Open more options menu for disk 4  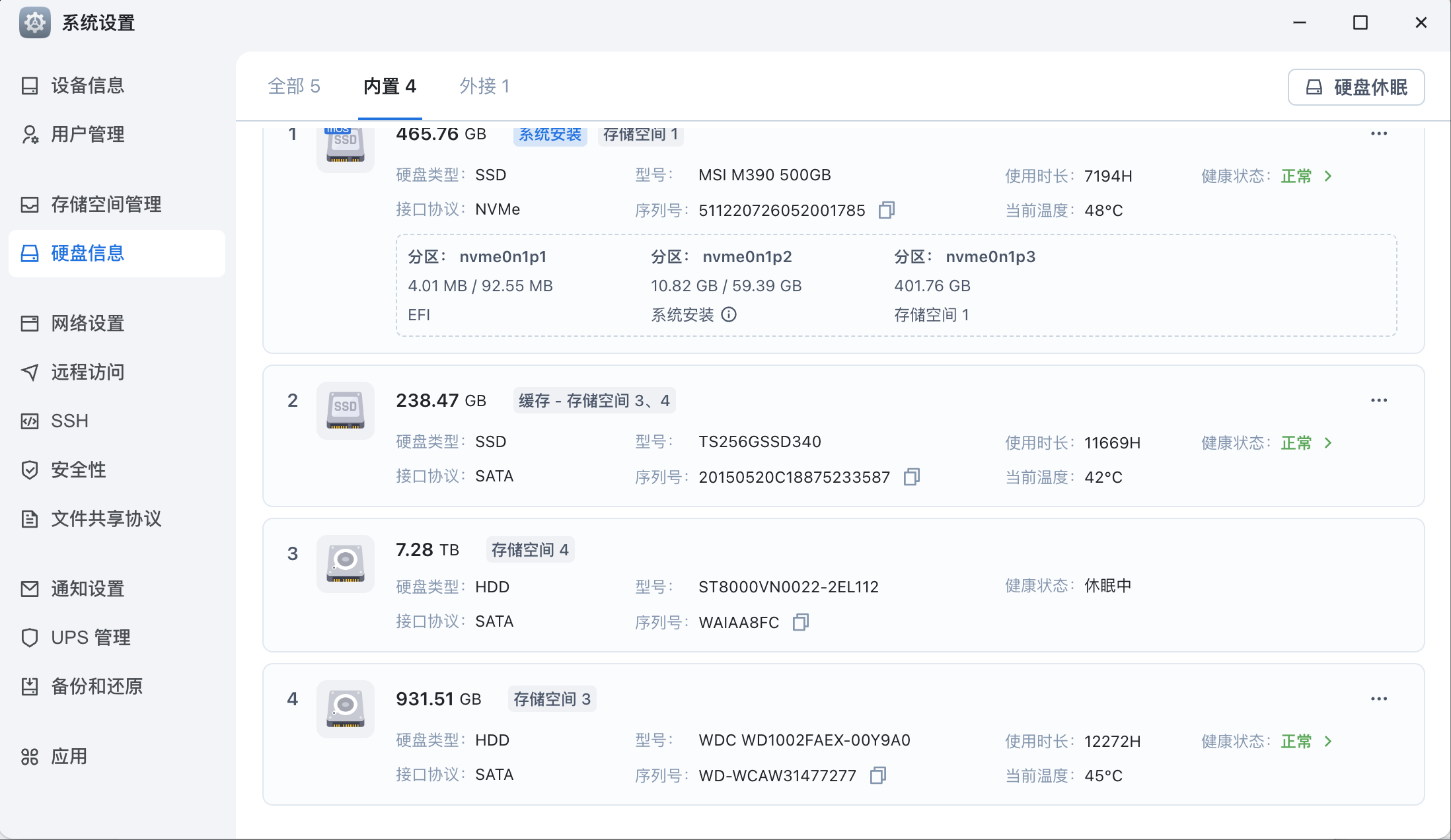pos(1378,699)
